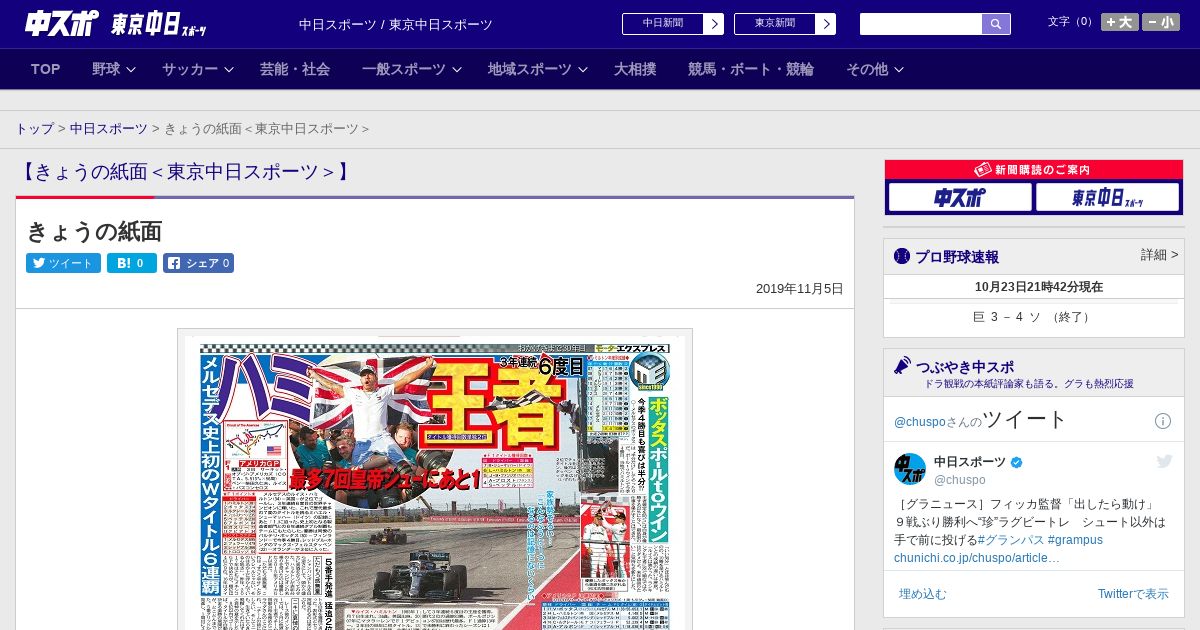This screenshot has height=630, width=1200.
Task: Click the @chuspoさんのツイート header link
Action: 981,420
